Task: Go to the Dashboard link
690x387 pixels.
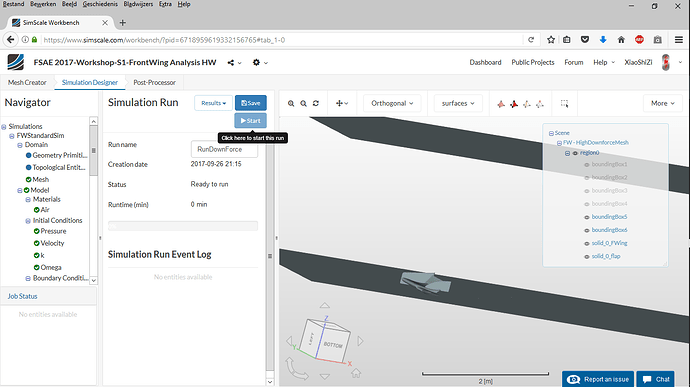Action: pyautogui.click(x=485, y=63)
